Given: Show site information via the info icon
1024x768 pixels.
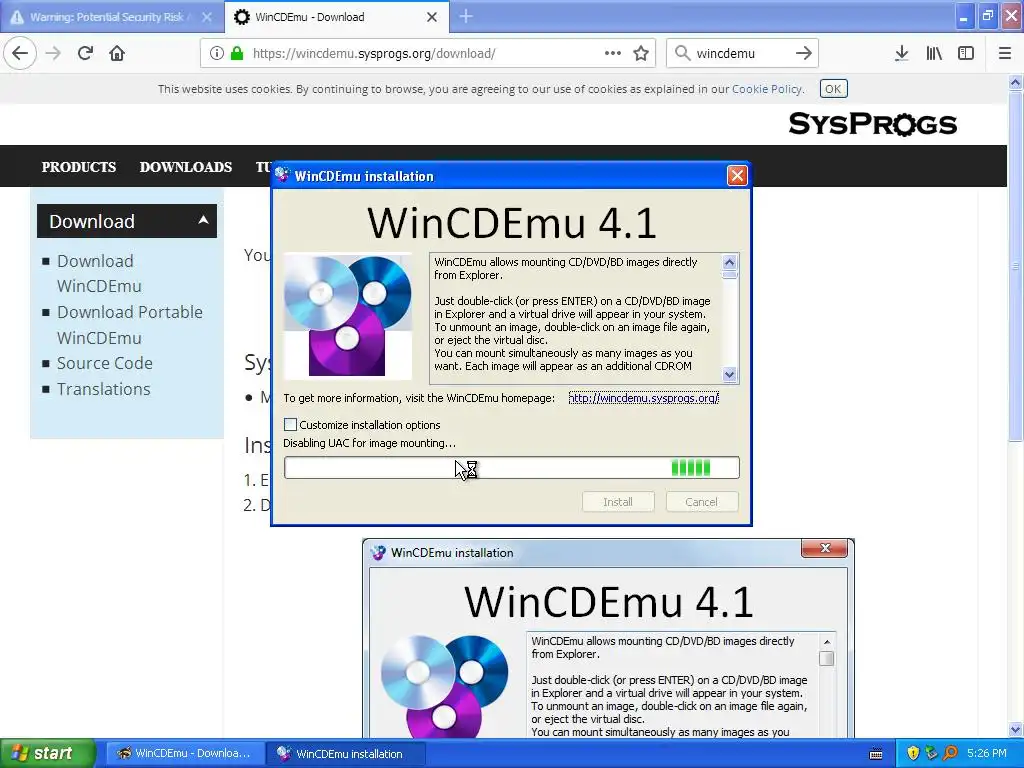Looking at the screenshot, I should pos(217,53).
